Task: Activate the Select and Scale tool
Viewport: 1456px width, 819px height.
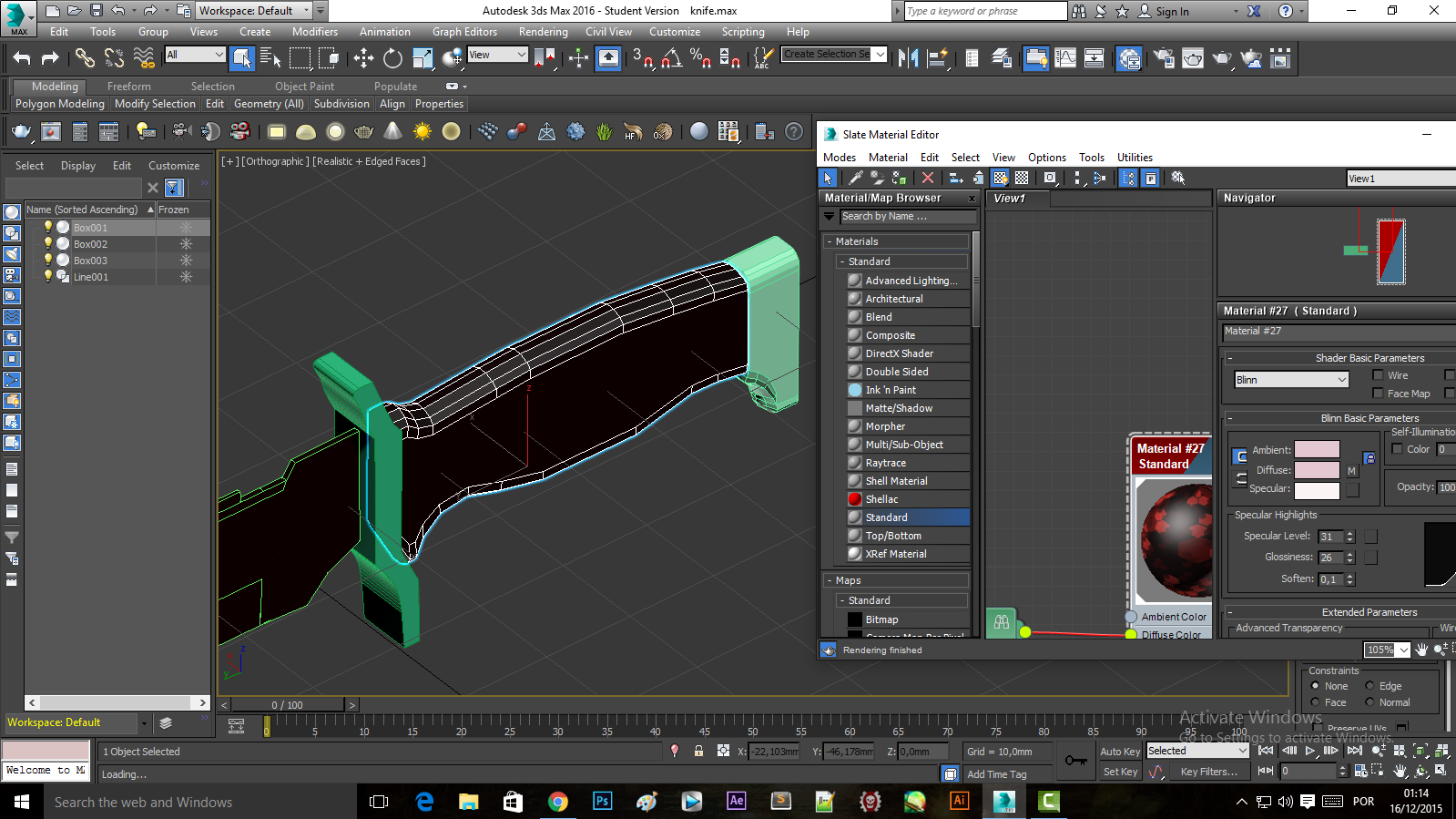Action: coord(423,58)
